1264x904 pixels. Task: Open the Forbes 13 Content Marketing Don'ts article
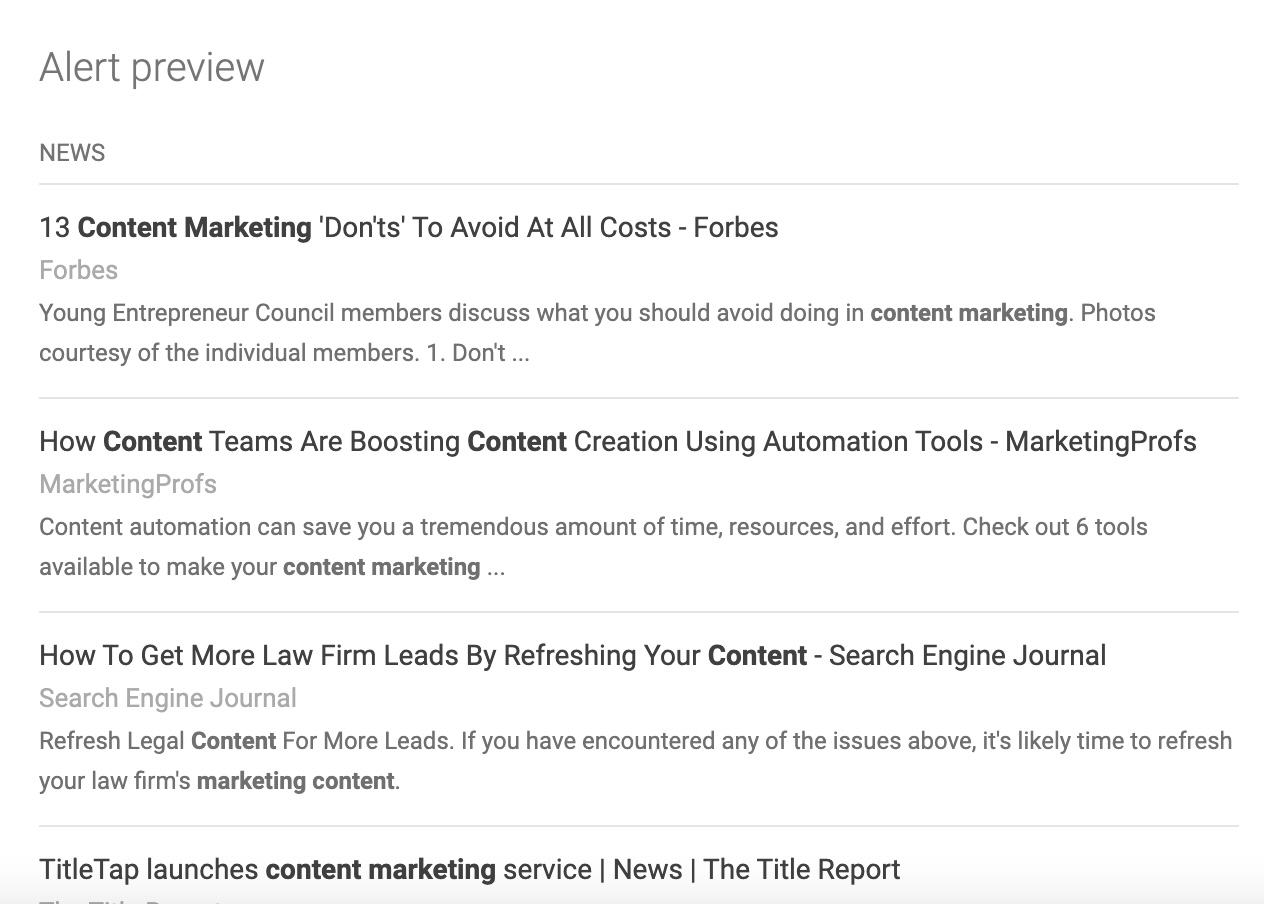(408, 228)
